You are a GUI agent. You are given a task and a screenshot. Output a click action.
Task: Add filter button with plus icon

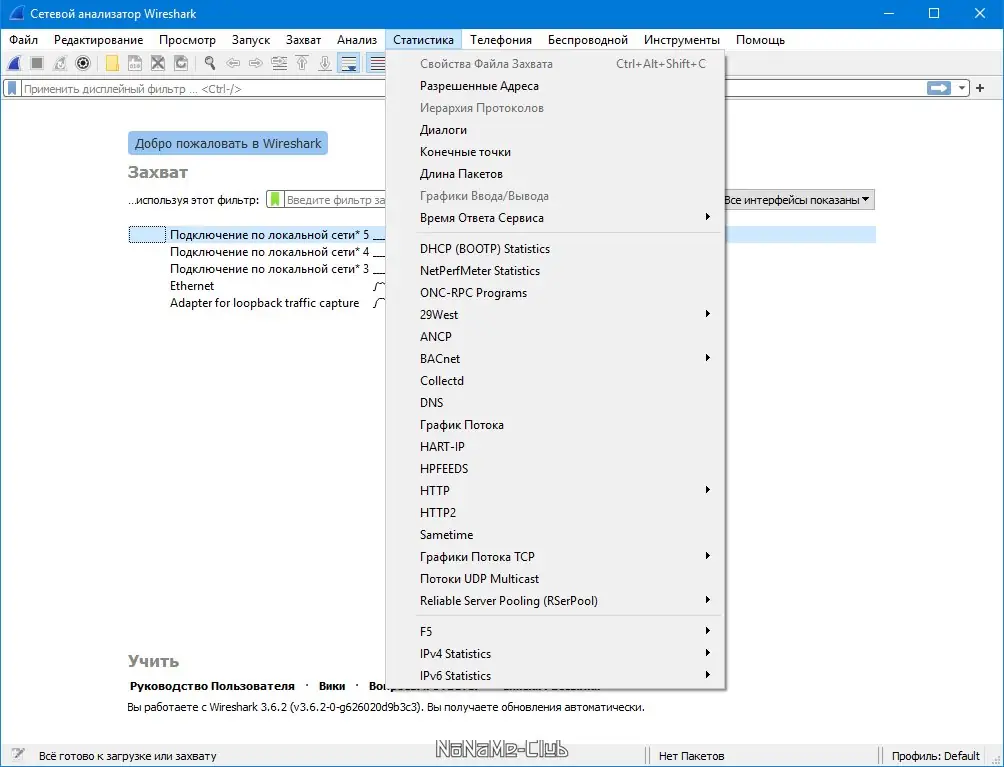pos(980,88)
